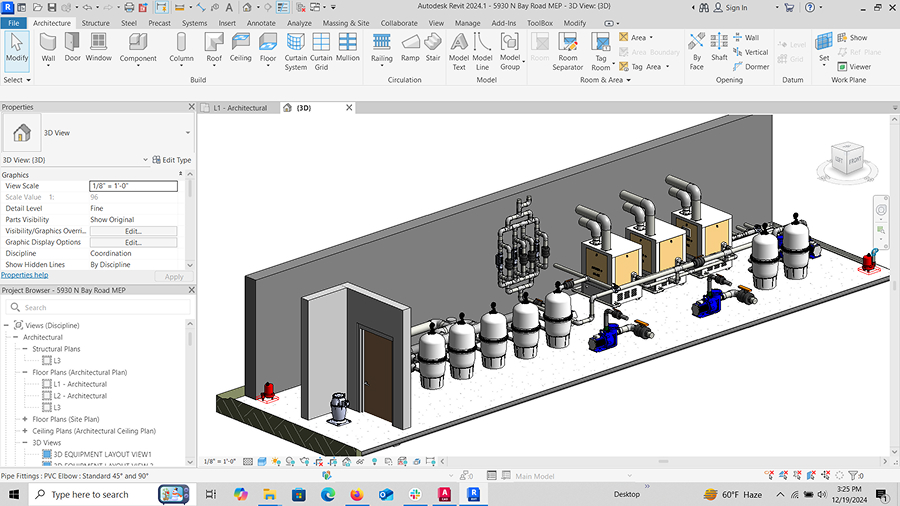Use the Tag Room tool

click(601, 52)
